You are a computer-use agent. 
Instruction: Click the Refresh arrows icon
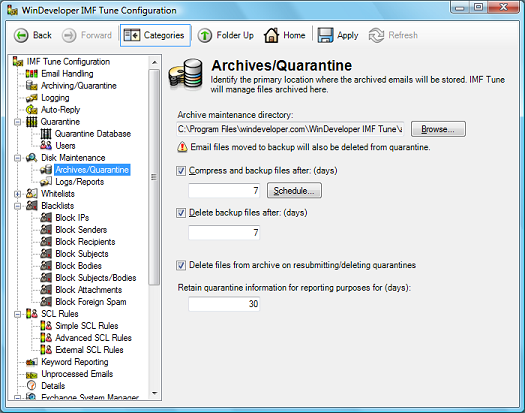376,35
